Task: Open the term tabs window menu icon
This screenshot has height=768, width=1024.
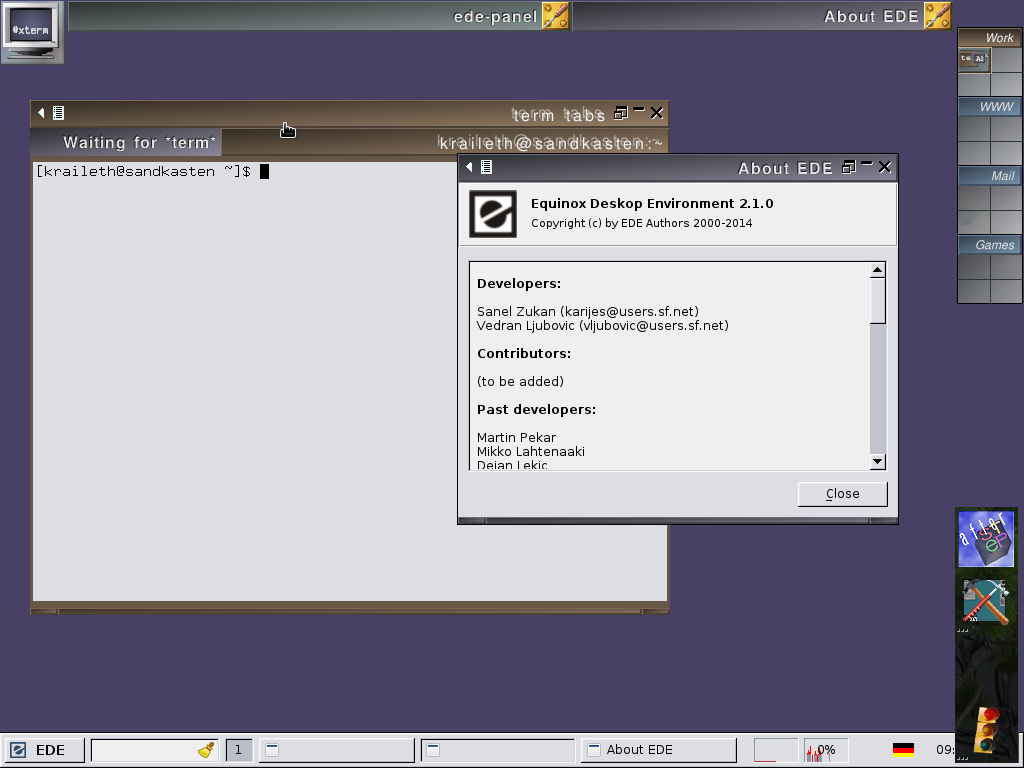Action: point(58,113)
